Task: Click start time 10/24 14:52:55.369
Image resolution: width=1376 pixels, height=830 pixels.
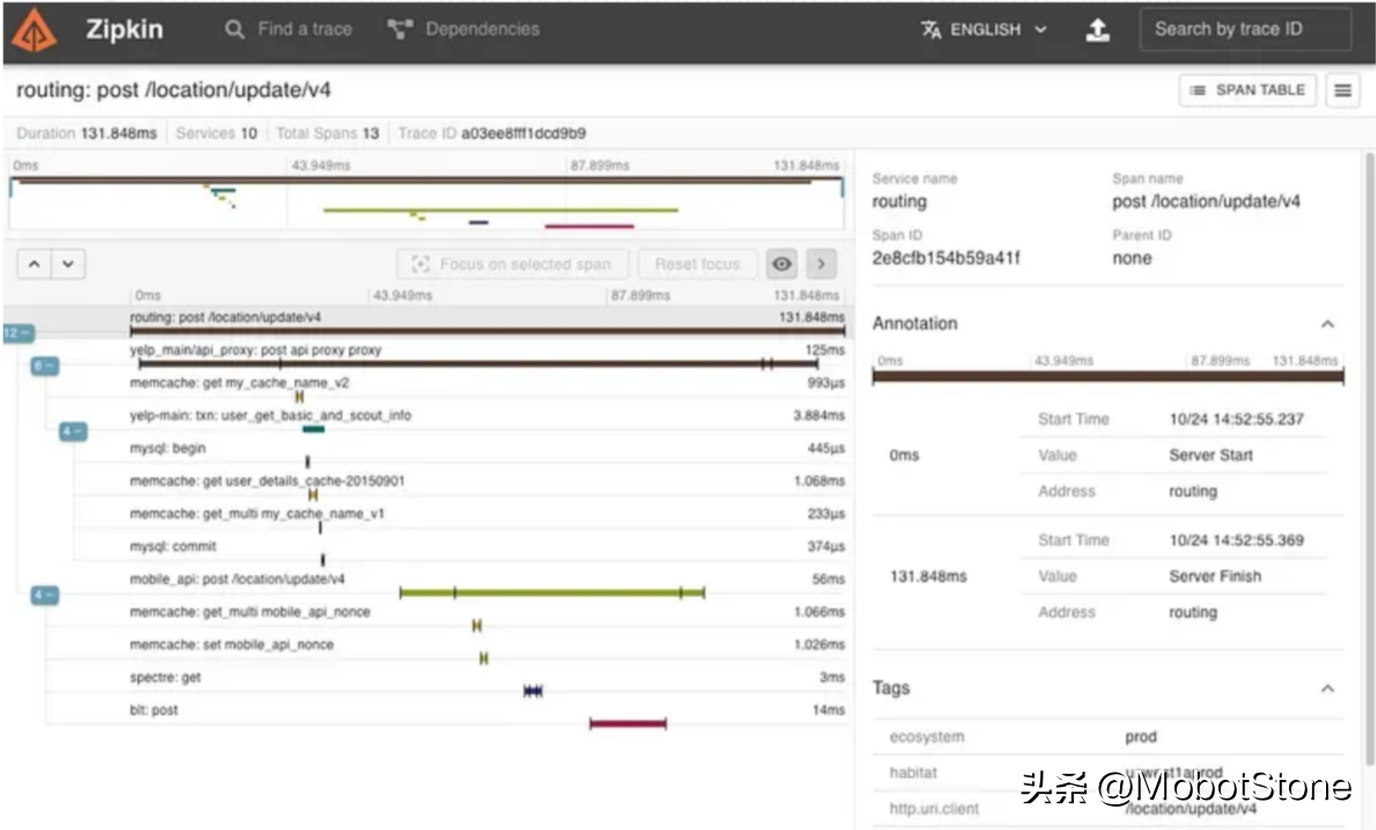Action: (x=1237, y=540)
